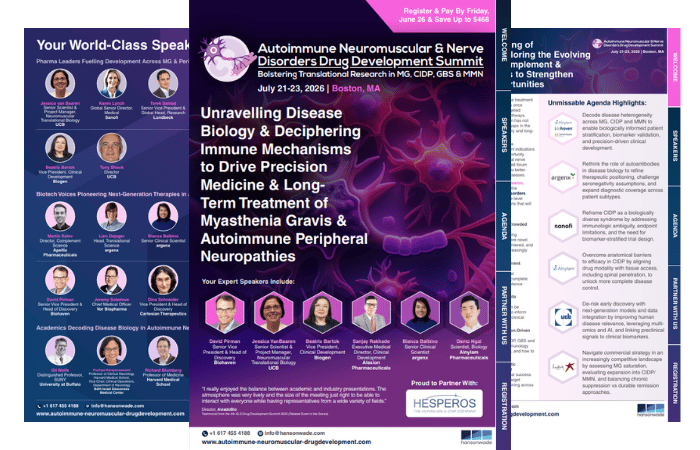
Task: Select Jessica VanBaaren's hexagon photo on the cover
Action: (273, 312)
